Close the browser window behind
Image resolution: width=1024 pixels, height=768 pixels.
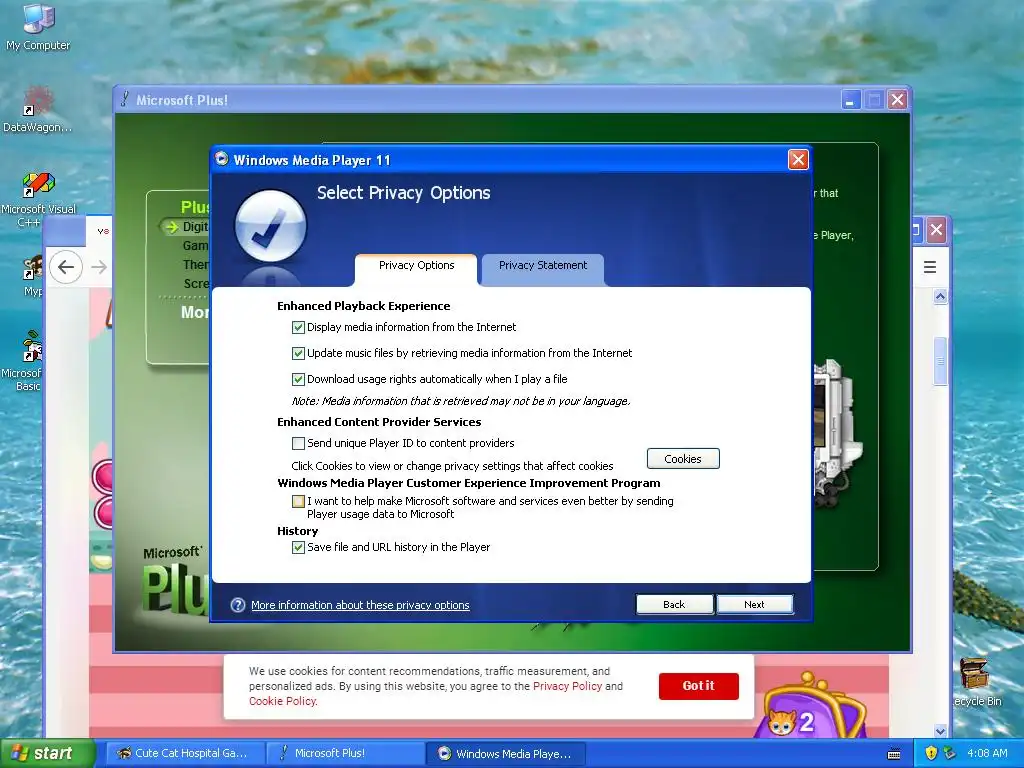tap(936, 230)
